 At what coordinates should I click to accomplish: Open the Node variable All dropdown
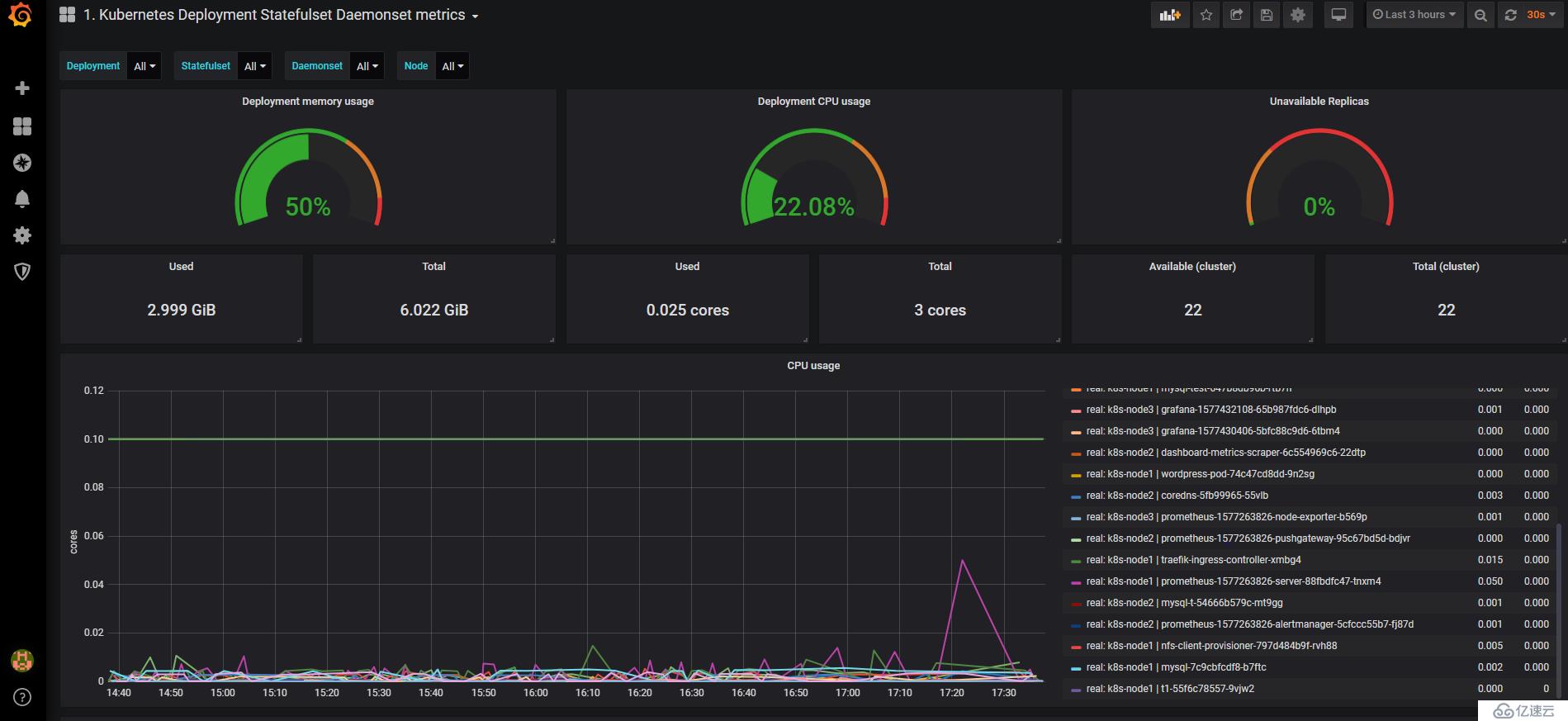coord(452,66)
